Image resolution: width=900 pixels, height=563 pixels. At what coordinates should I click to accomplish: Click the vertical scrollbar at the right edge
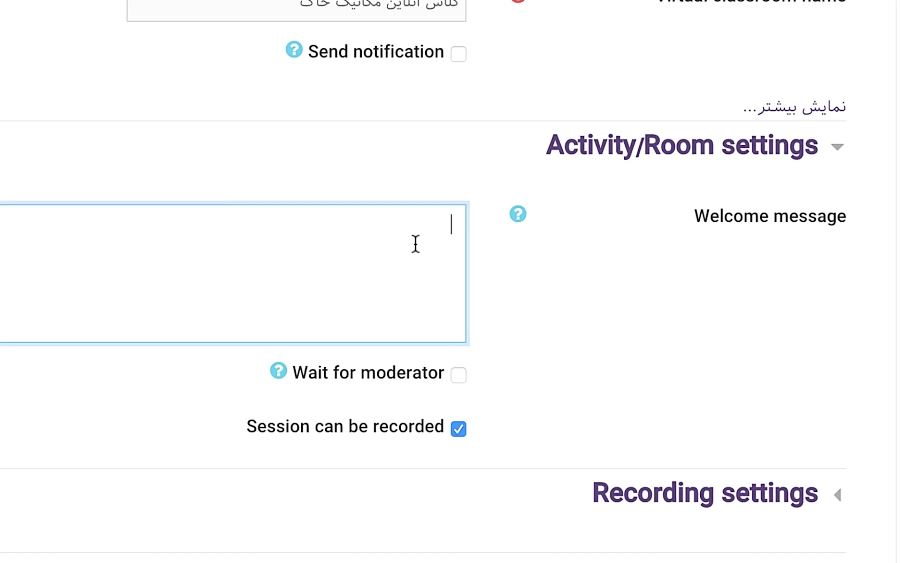point(896,280)
